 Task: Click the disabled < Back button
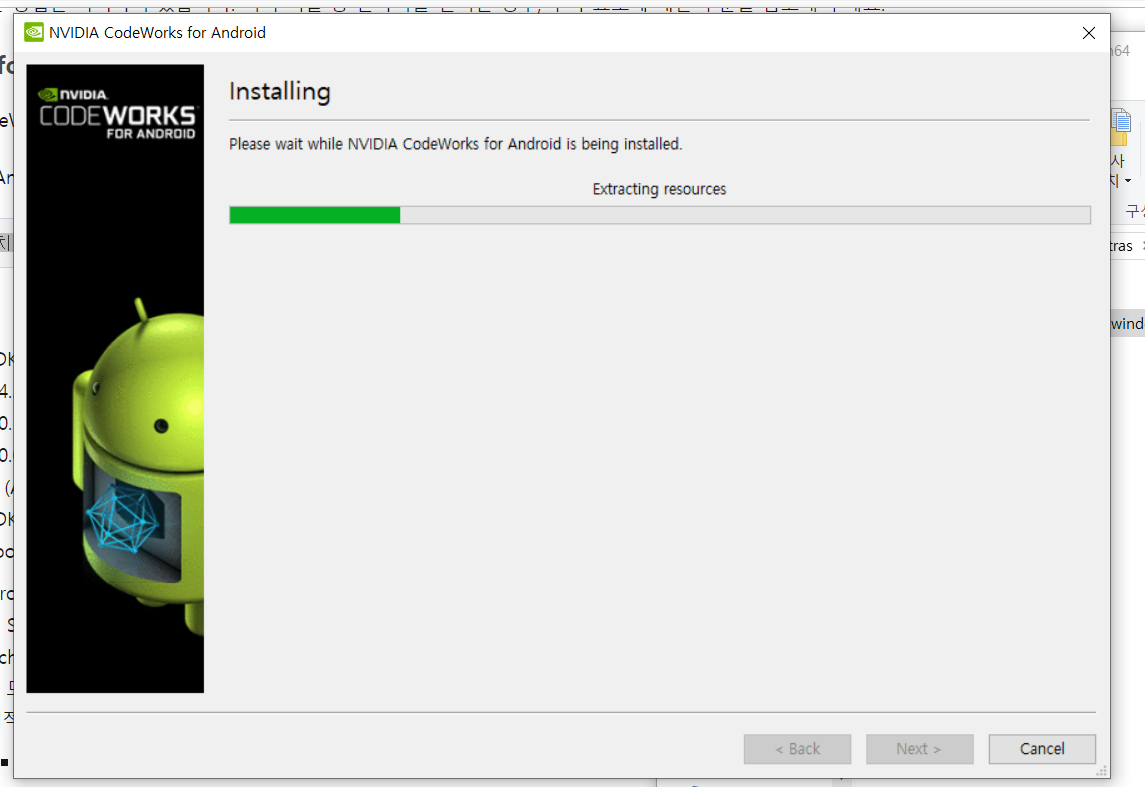pos(797,749)
